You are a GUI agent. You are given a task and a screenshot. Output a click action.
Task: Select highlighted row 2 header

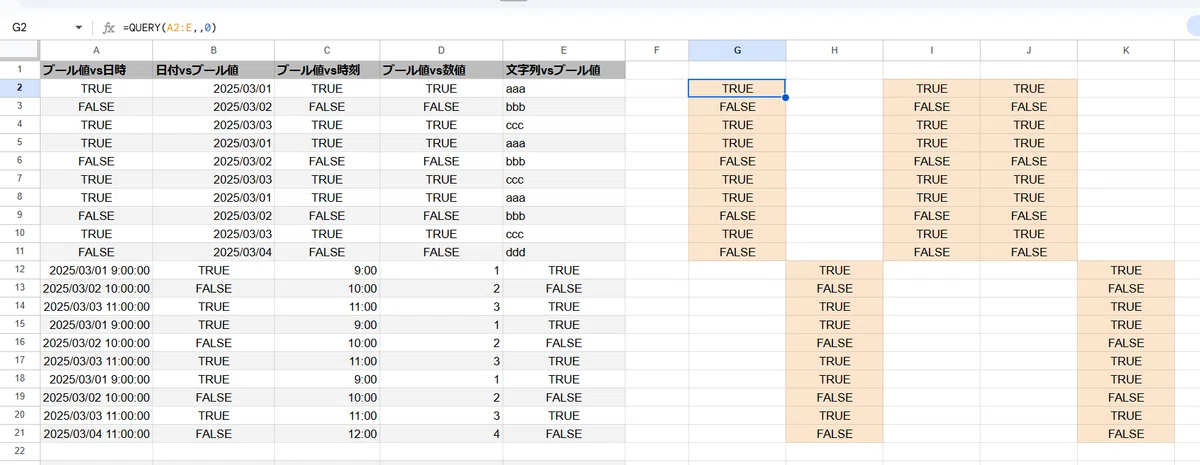tap(19, 89)
